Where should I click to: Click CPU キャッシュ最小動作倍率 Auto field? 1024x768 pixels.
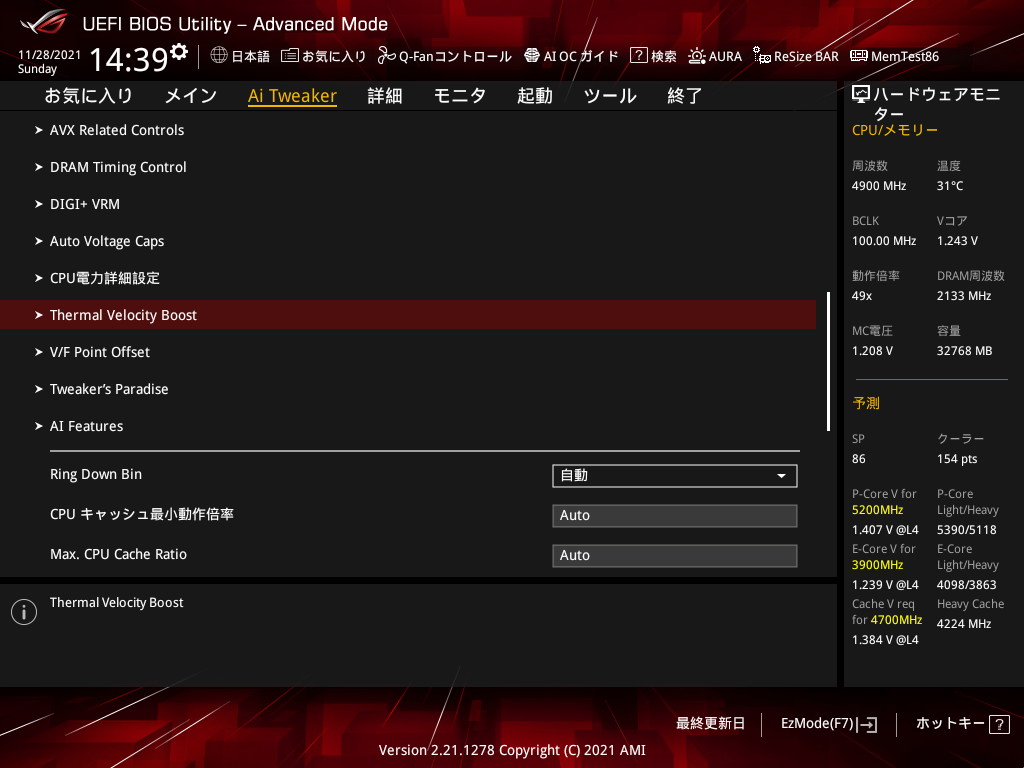point(675,515)
